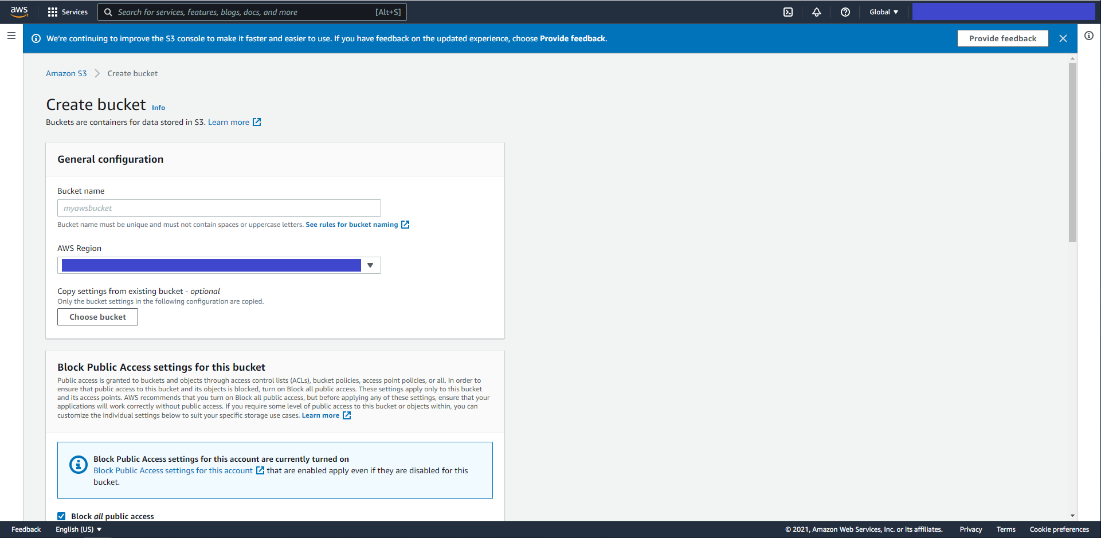Open the AWS home logo
This screenshot has height=538, width=1101.
[x=19, y=12]
